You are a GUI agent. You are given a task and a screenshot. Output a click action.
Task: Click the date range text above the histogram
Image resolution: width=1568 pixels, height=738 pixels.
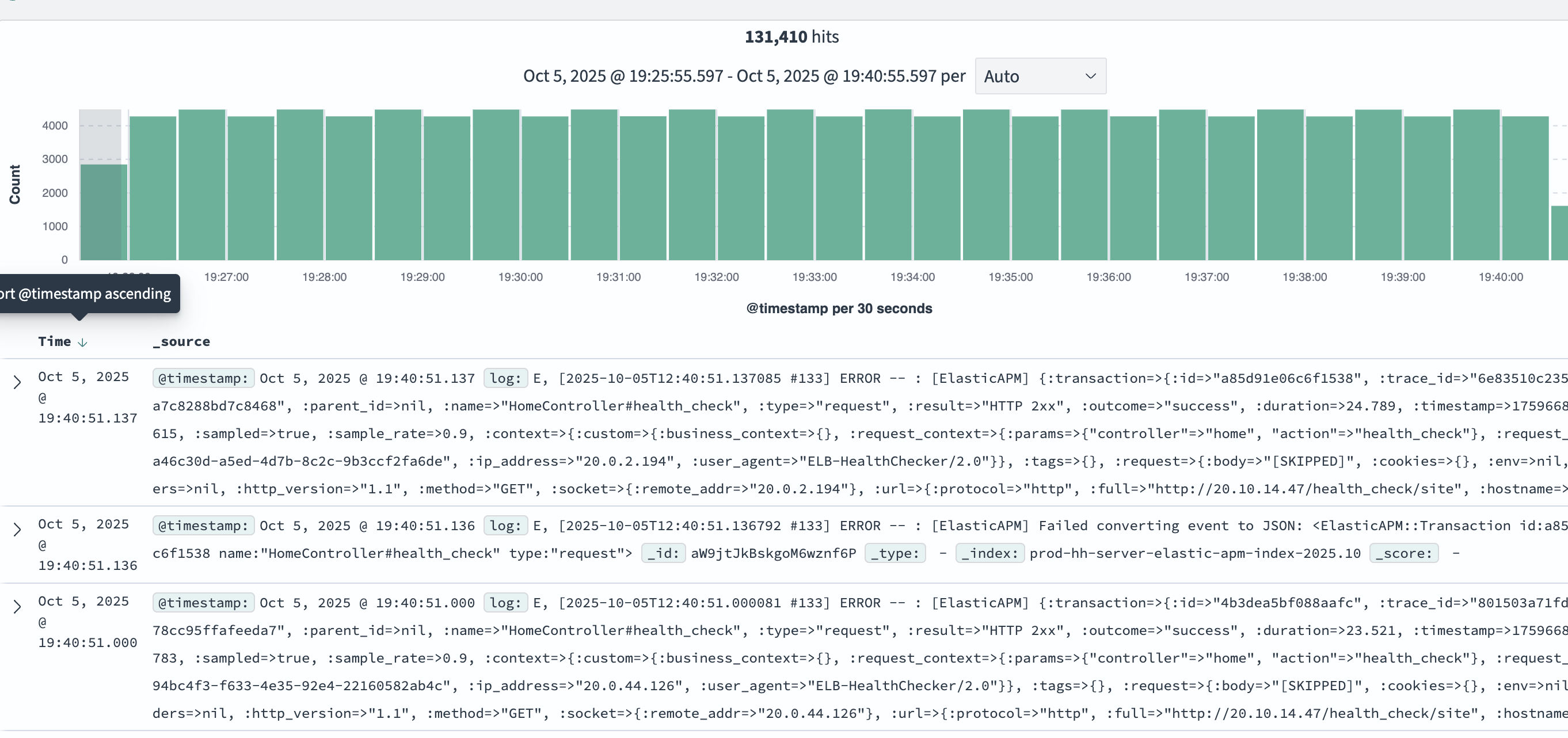(x=744, y=76)
